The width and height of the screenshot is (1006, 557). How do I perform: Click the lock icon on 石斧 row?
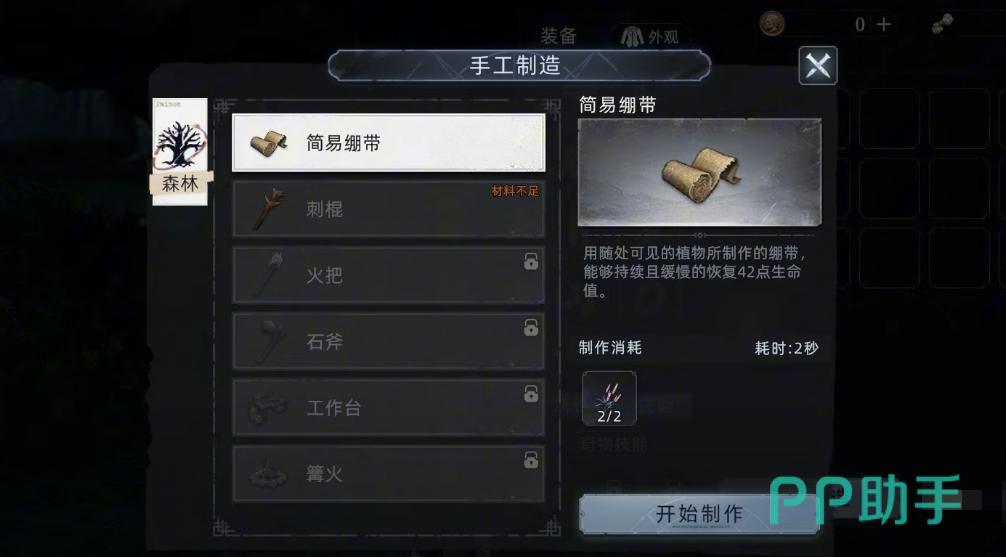[x=531, y=327]
